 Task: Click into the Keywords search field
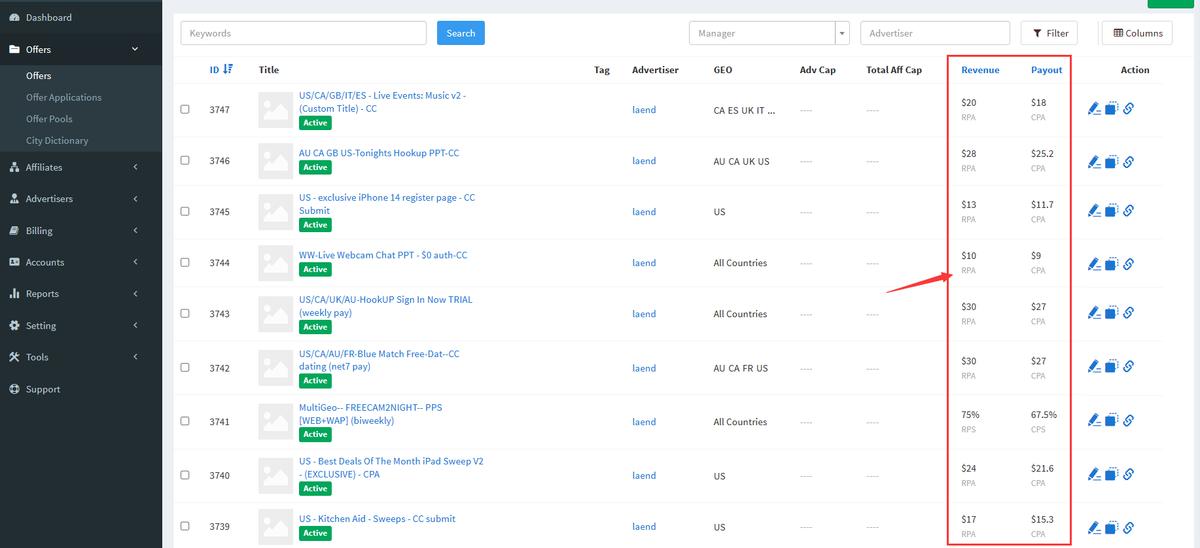tap(303, 33)
